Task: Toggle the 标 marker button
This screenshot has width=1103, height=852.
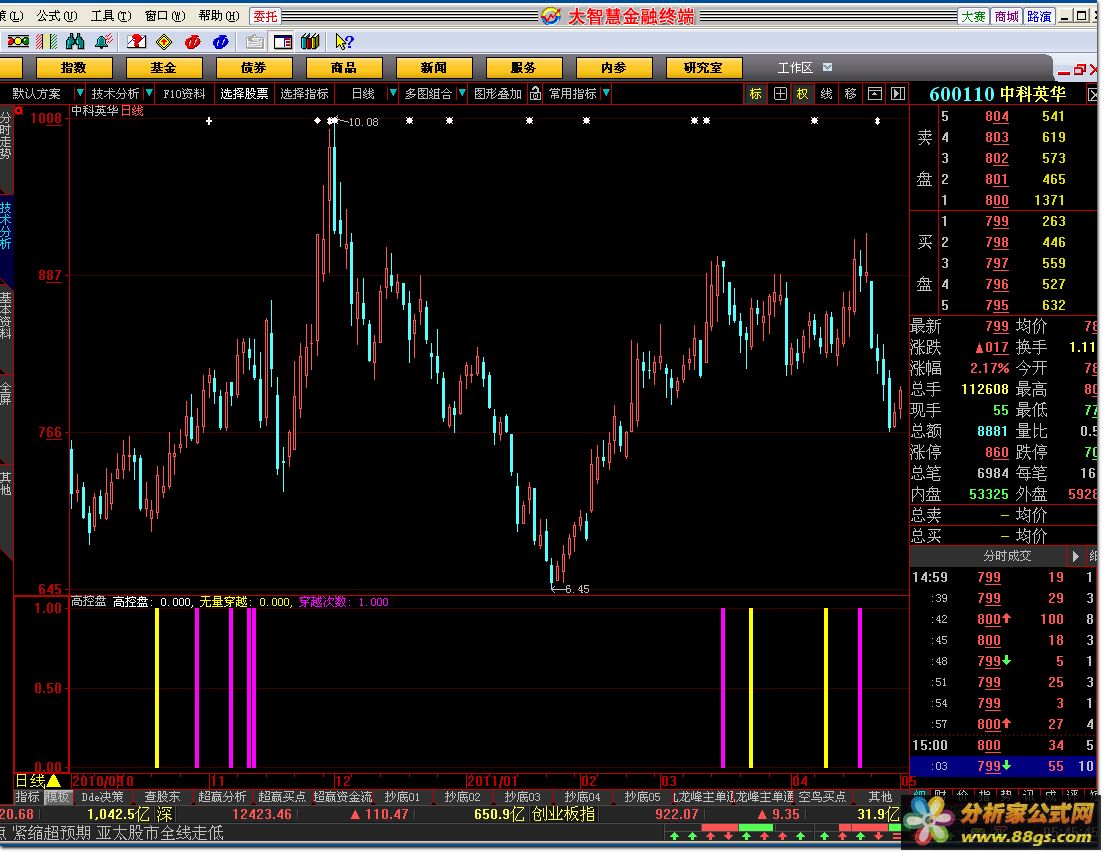Action: (x=755, y=94)
